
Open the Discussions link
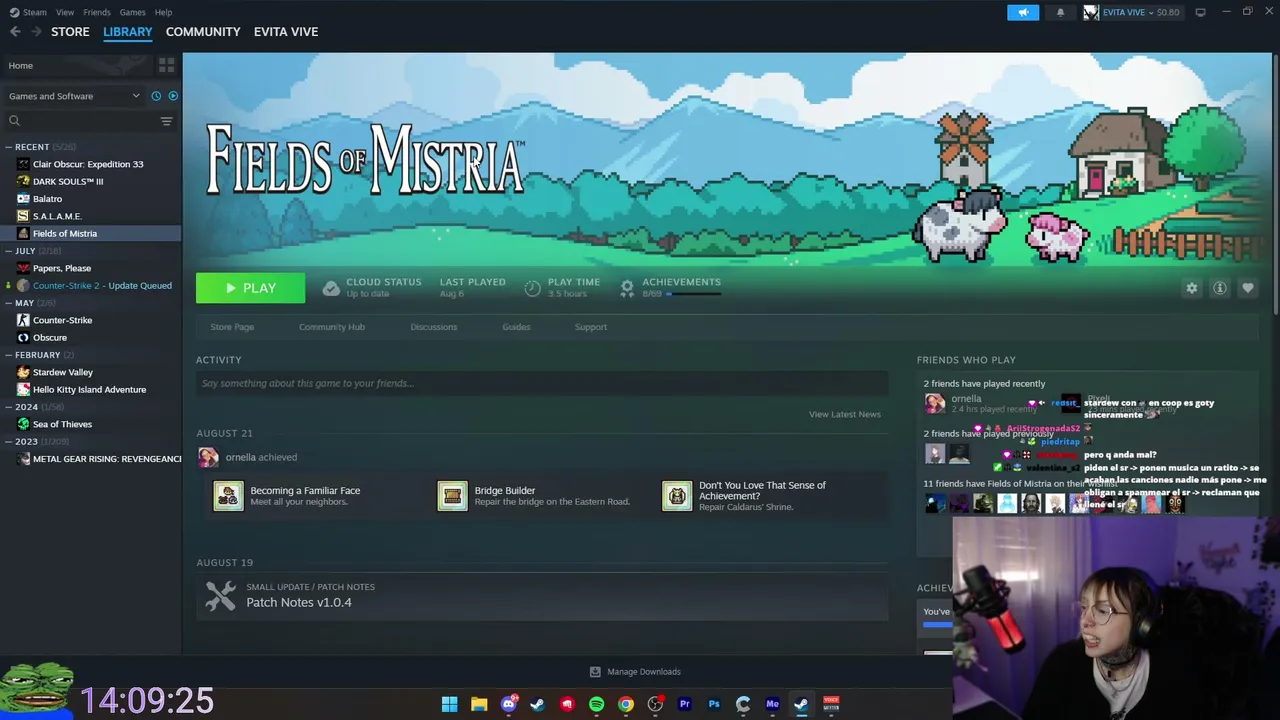pyautogui.click(x=433, y=327)
